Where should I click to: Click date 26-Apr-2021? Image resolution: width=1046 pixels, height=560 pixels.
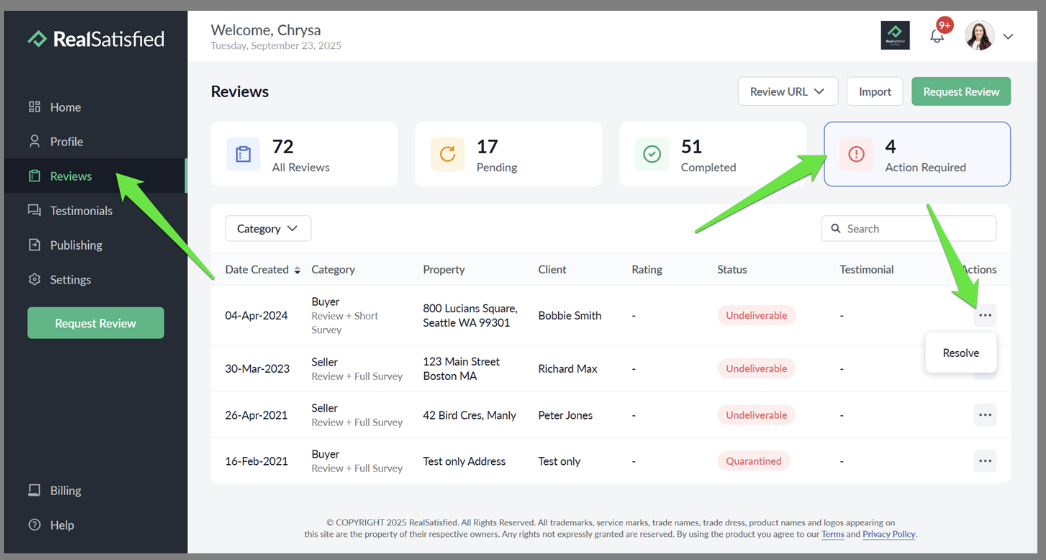[256, 415]
